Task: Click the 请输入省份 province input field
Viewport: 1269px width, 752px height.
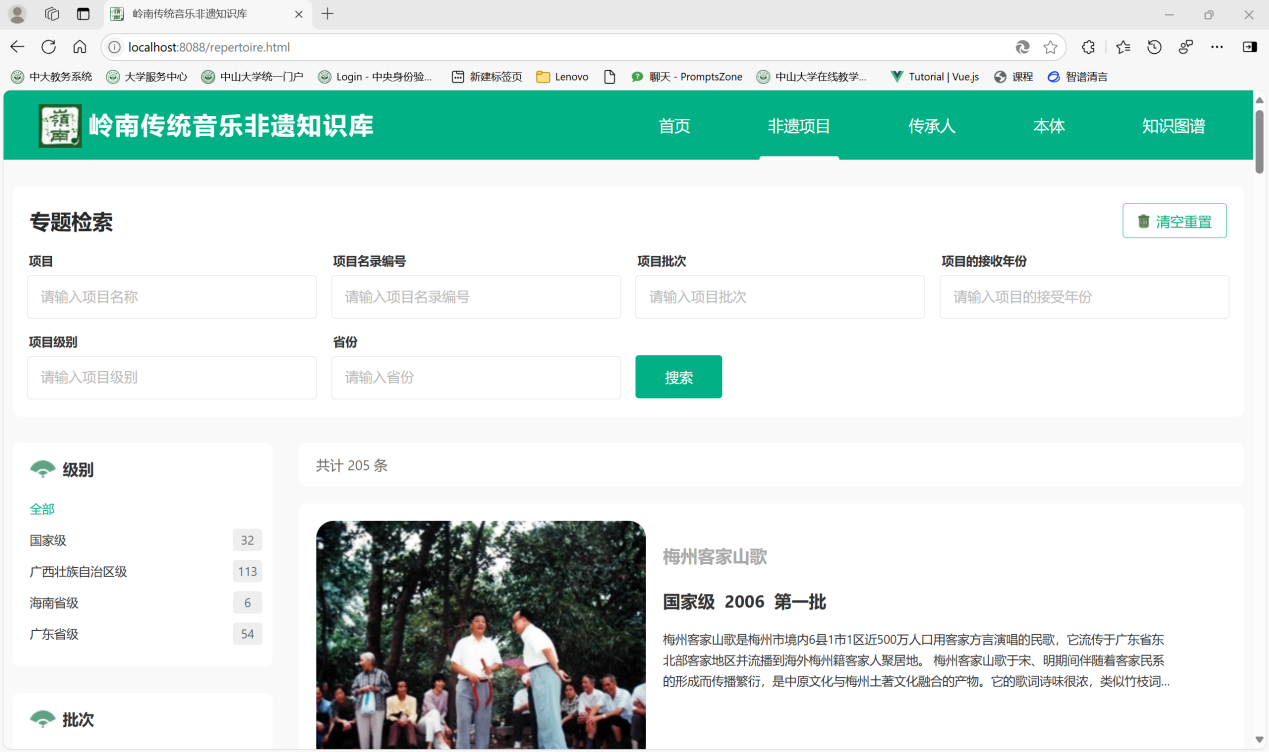Action: click(476, 378)
